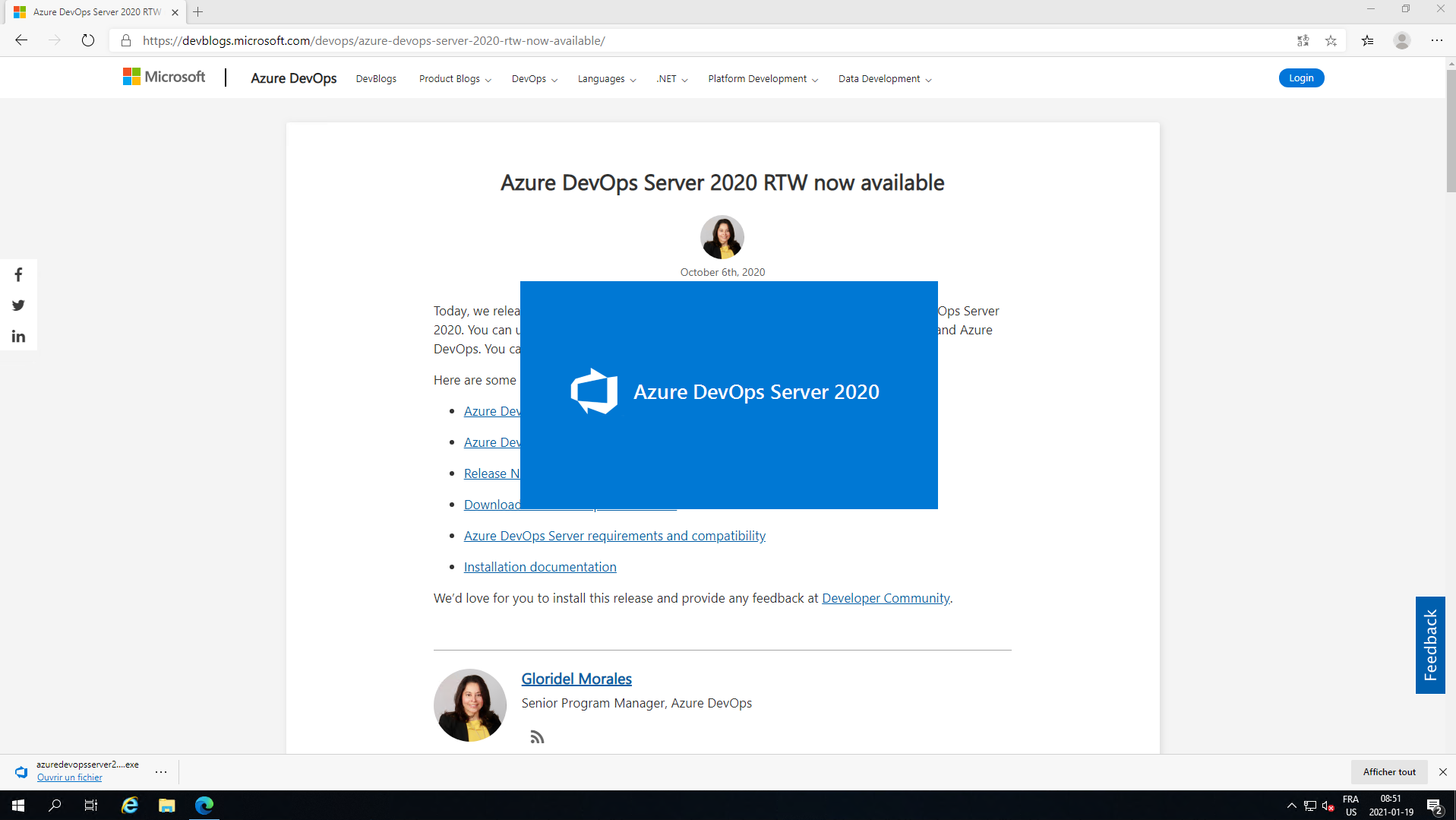Click the RSS feed icon under author
Screen dimensions: 1456x820
pyautogui.click(x=537, y=737)
